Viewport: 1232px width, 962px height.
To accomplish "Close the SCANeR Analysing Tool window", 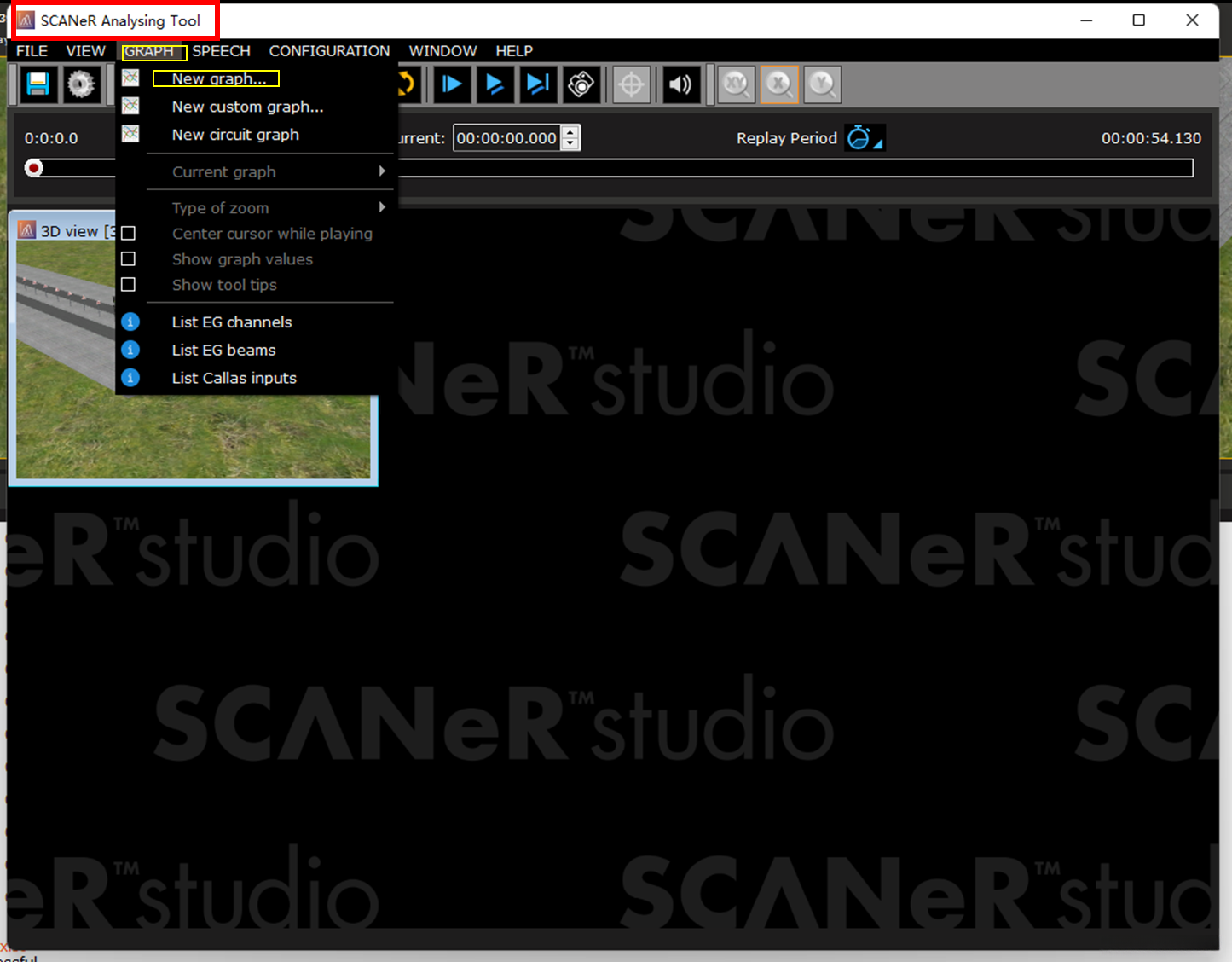I will 1192,20.
